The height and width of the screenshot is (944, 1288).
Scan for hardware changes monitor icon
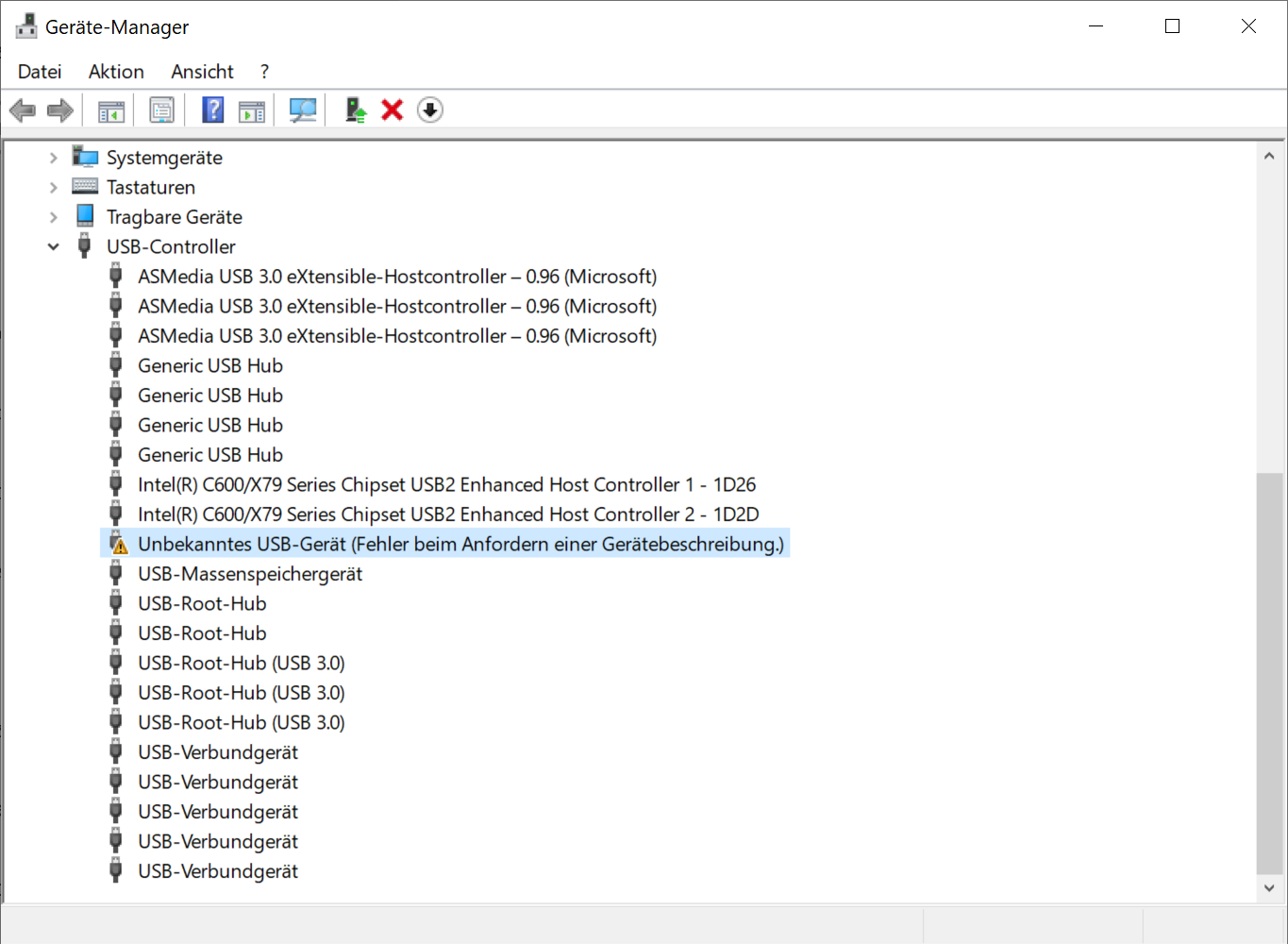303,110
